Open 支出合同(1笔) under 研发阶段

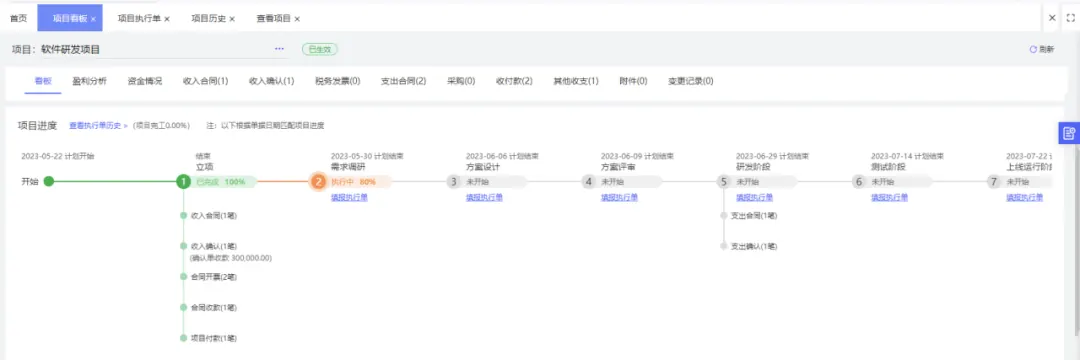point(754,215)
